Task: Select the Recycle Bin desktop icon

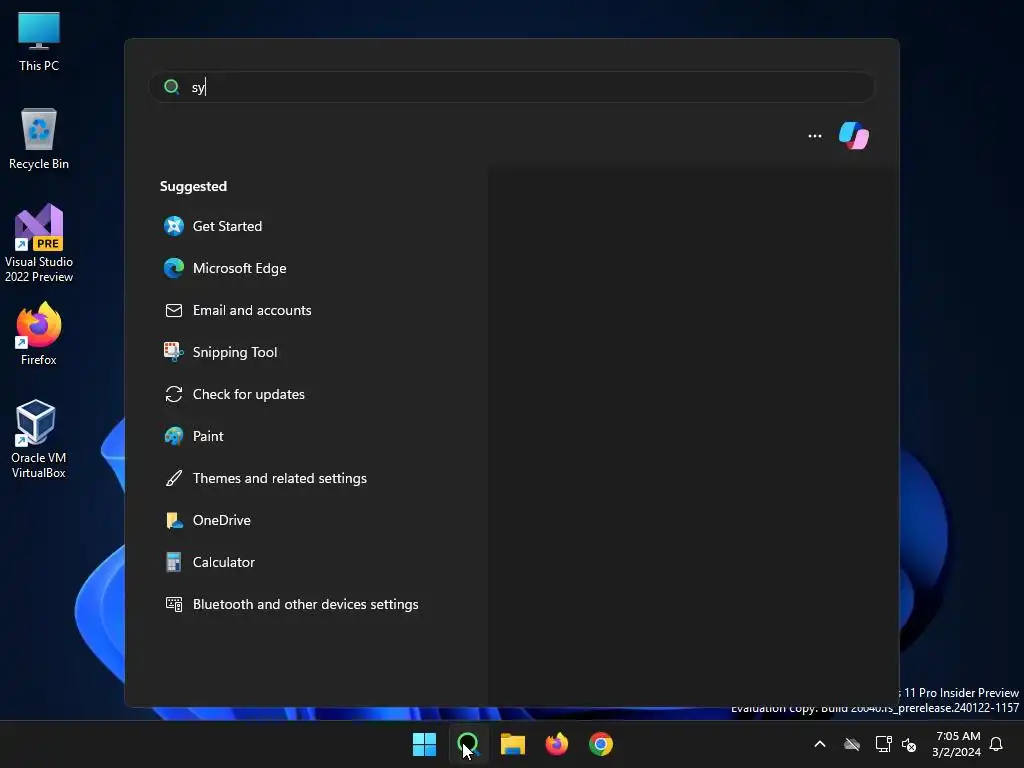Action: [39, 139]
